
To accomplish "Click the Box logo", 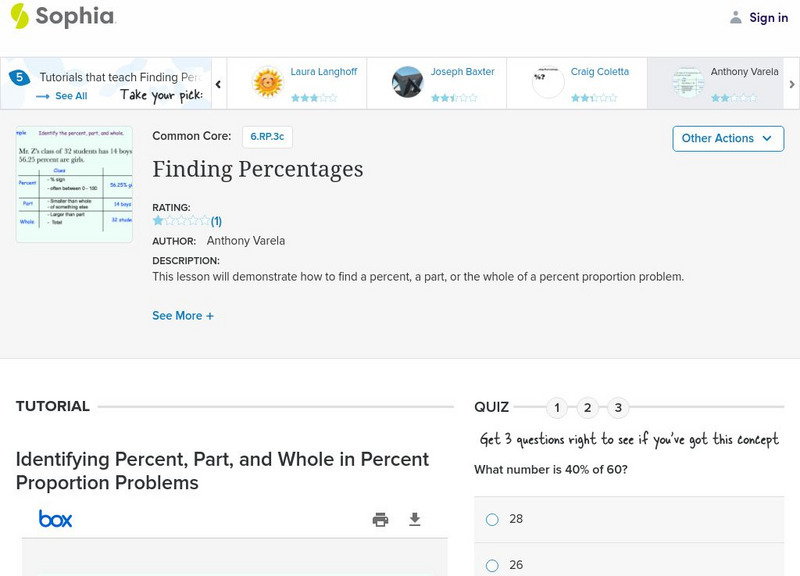I will (x=56, y=519).
